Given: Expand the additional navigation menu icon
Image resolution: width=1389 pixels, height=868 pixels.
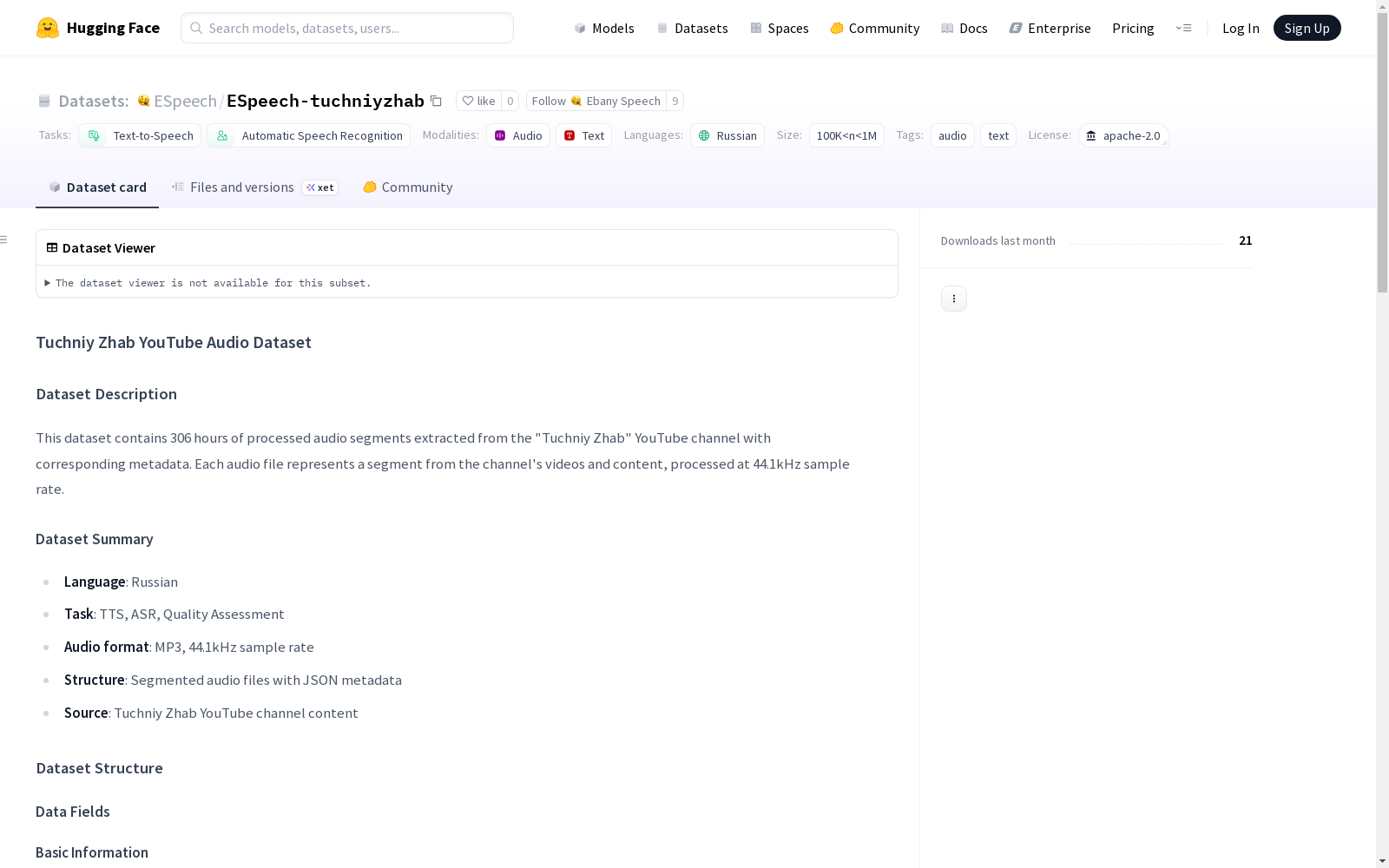Looking at the screenshot, I should pos(1183,28).
